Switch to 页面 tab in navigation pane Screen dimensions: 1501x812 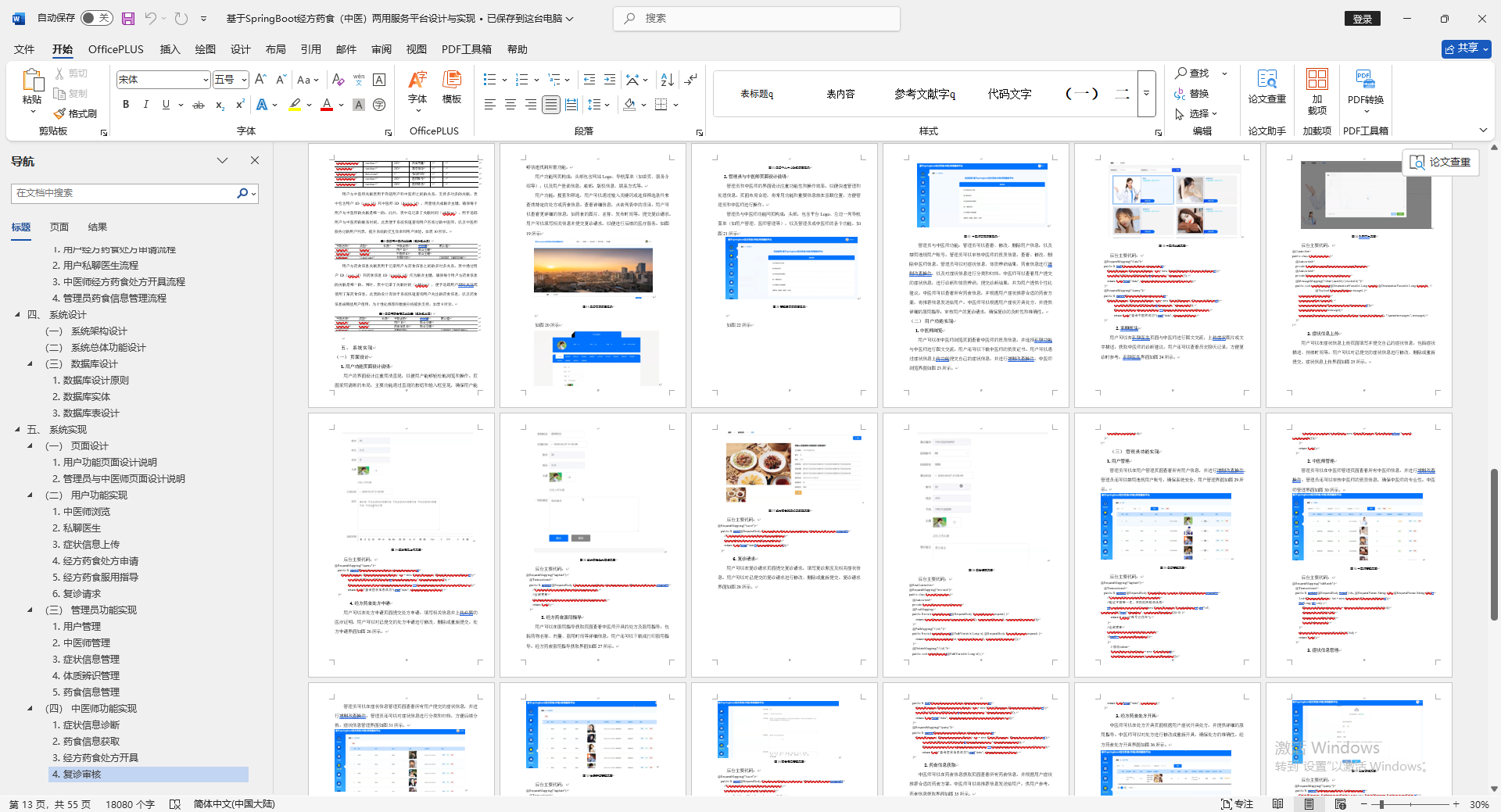click(59, 227)
